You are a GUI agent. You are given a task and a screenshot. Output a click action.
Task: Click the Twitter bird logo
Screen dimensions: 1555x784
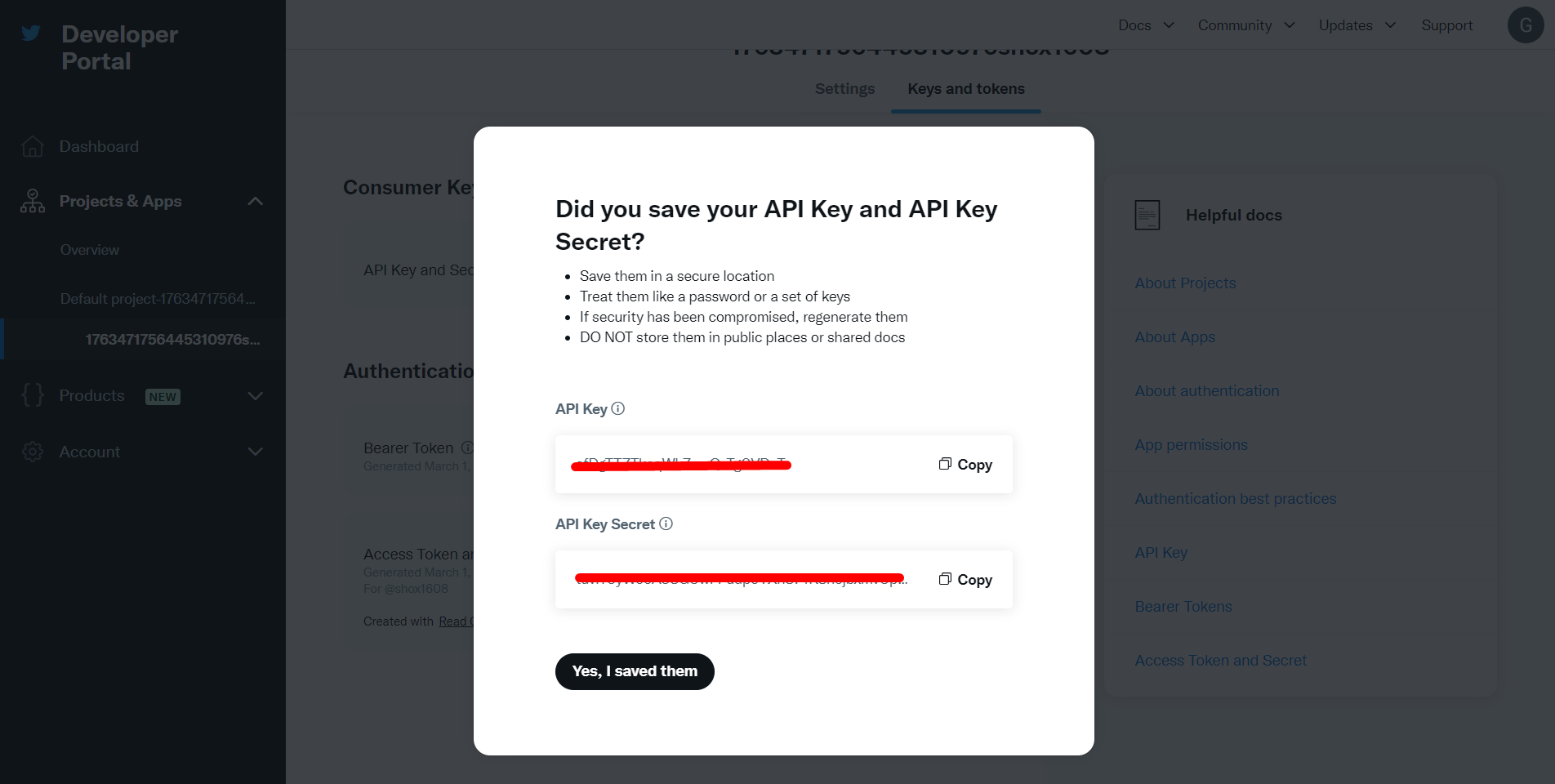coord(31,33)
